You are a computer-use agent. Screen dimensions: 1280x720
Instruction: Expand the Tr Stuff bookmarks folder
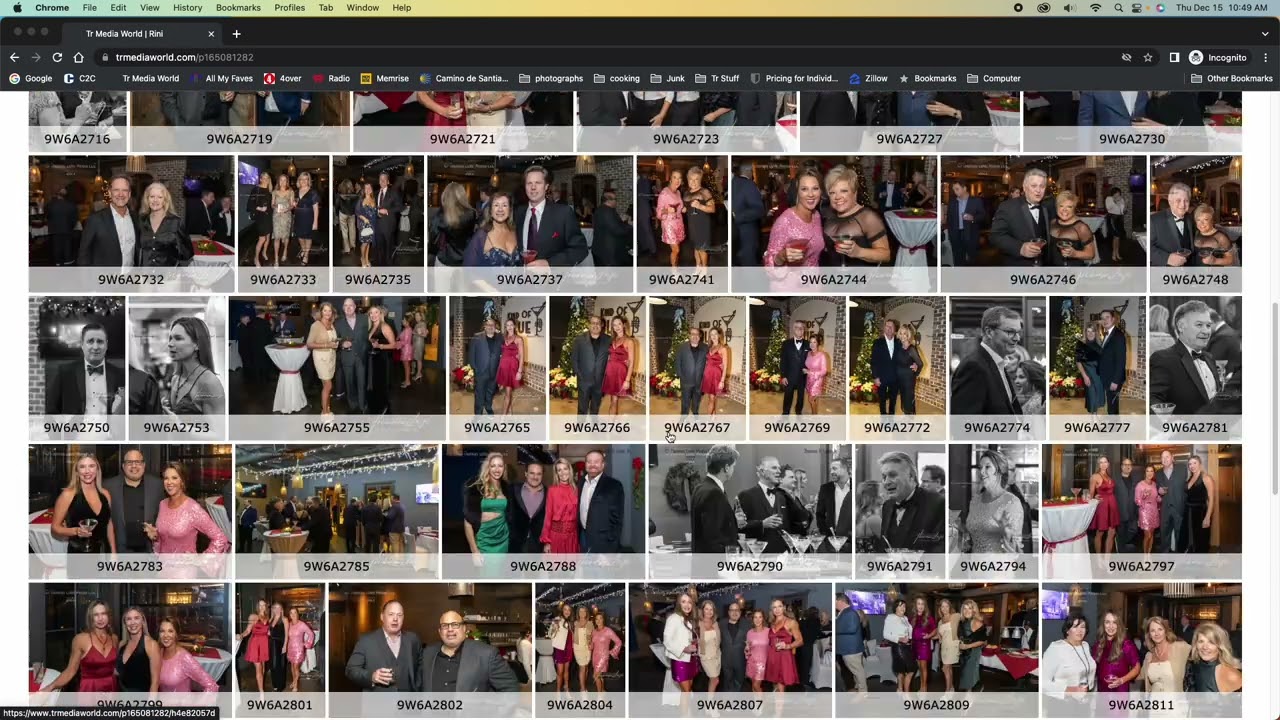coord(717,78)
